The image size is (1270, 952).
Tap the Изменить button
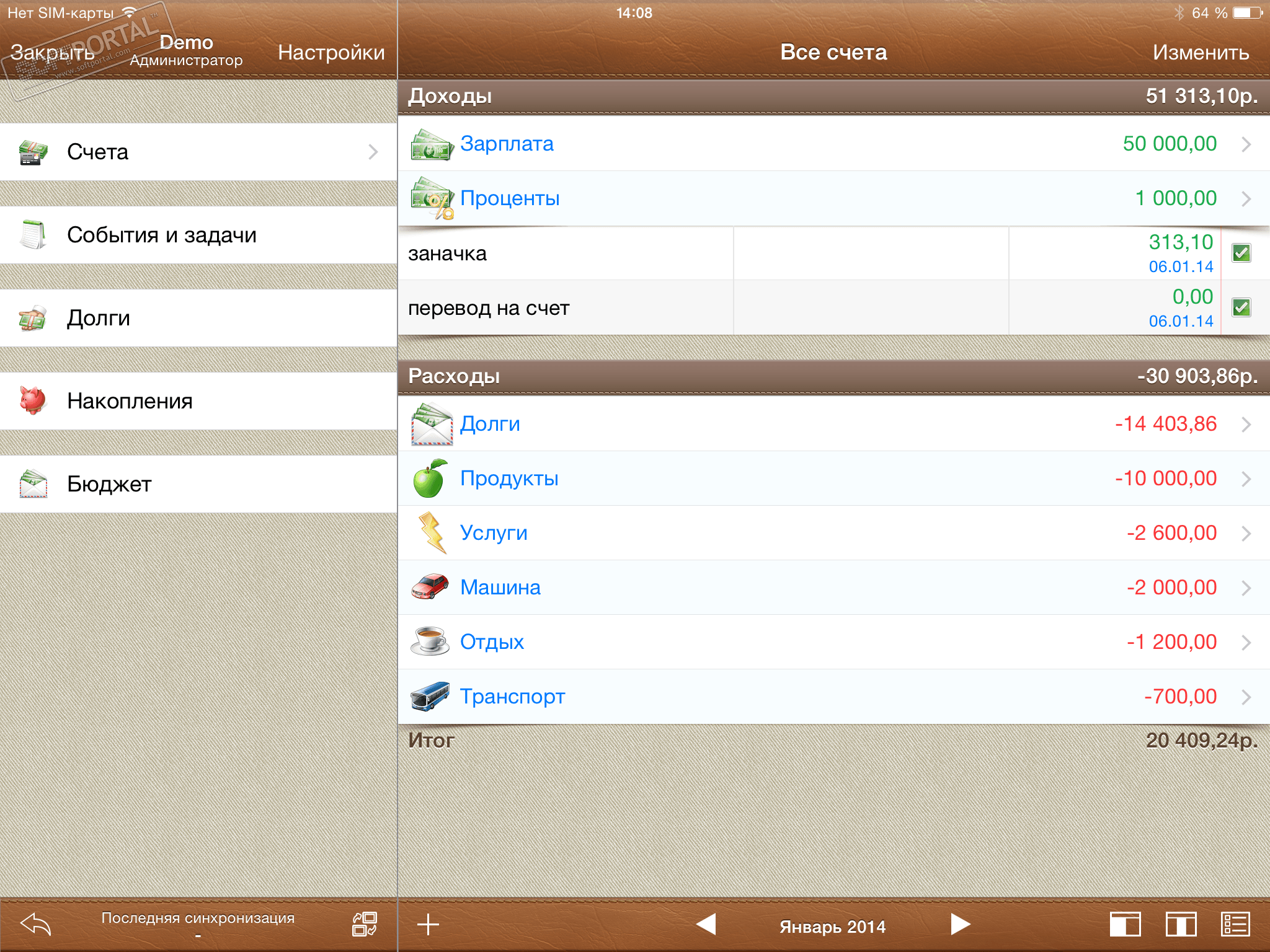pos(1201,53)
